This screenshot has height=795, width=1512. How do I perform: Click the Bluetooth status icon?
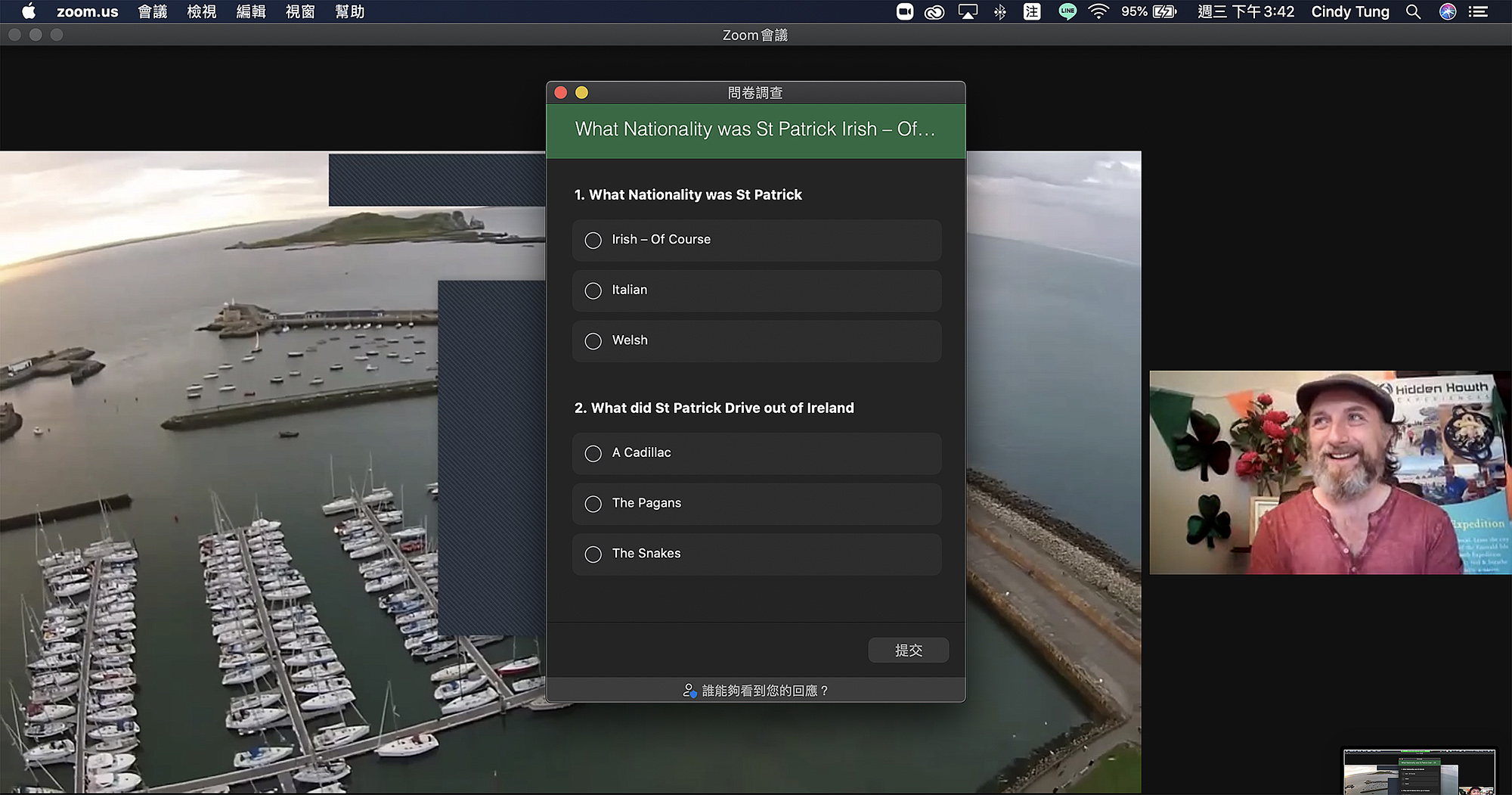(x=1000, y=11)
